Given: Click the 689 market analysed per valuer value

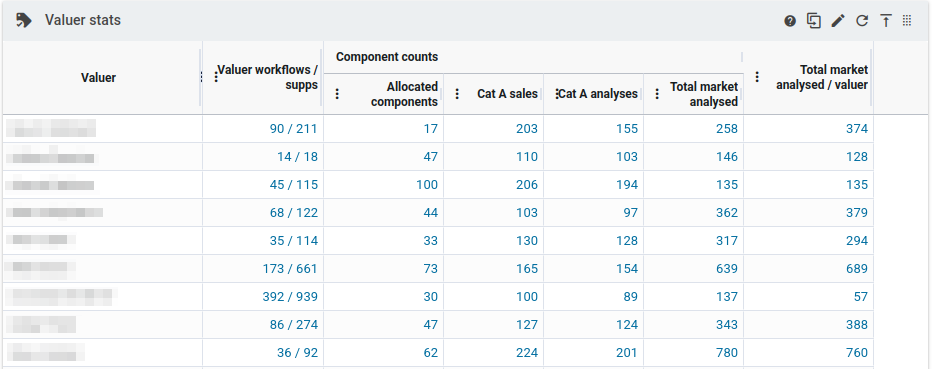Looking at the screenshot, I should pos(857,269).
